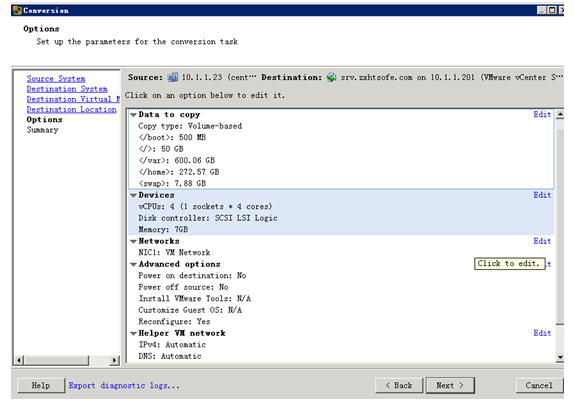575x407 pixels.
Task: Edit the Devices settings
Action: pyautogui.click(x=542, y=195)
